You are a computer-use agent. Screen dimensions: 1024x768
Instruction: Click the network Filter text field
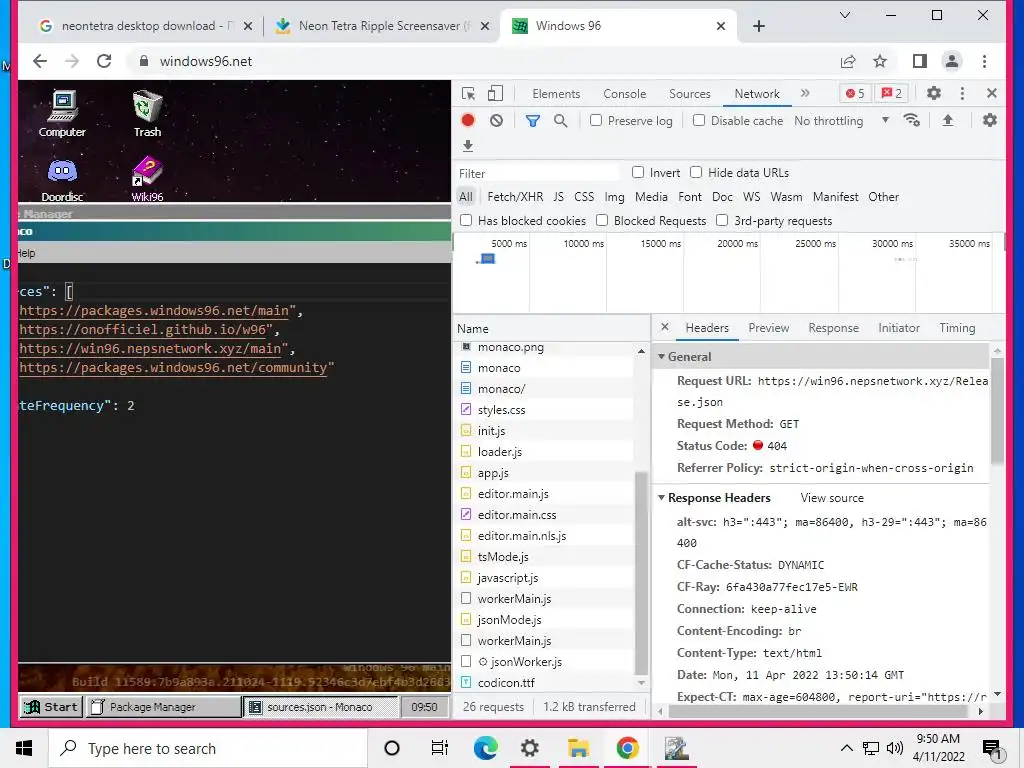[537, 173]
